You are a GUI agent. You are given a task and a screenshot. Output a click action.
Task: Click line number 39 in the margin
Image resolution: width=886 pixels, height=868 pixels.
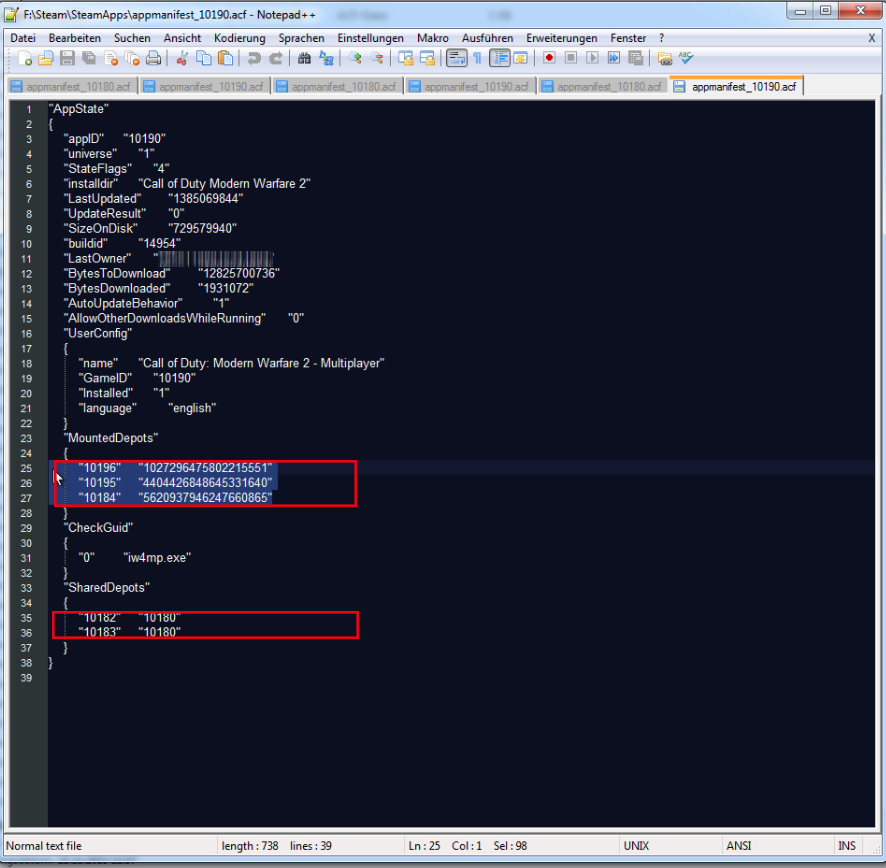27,678
